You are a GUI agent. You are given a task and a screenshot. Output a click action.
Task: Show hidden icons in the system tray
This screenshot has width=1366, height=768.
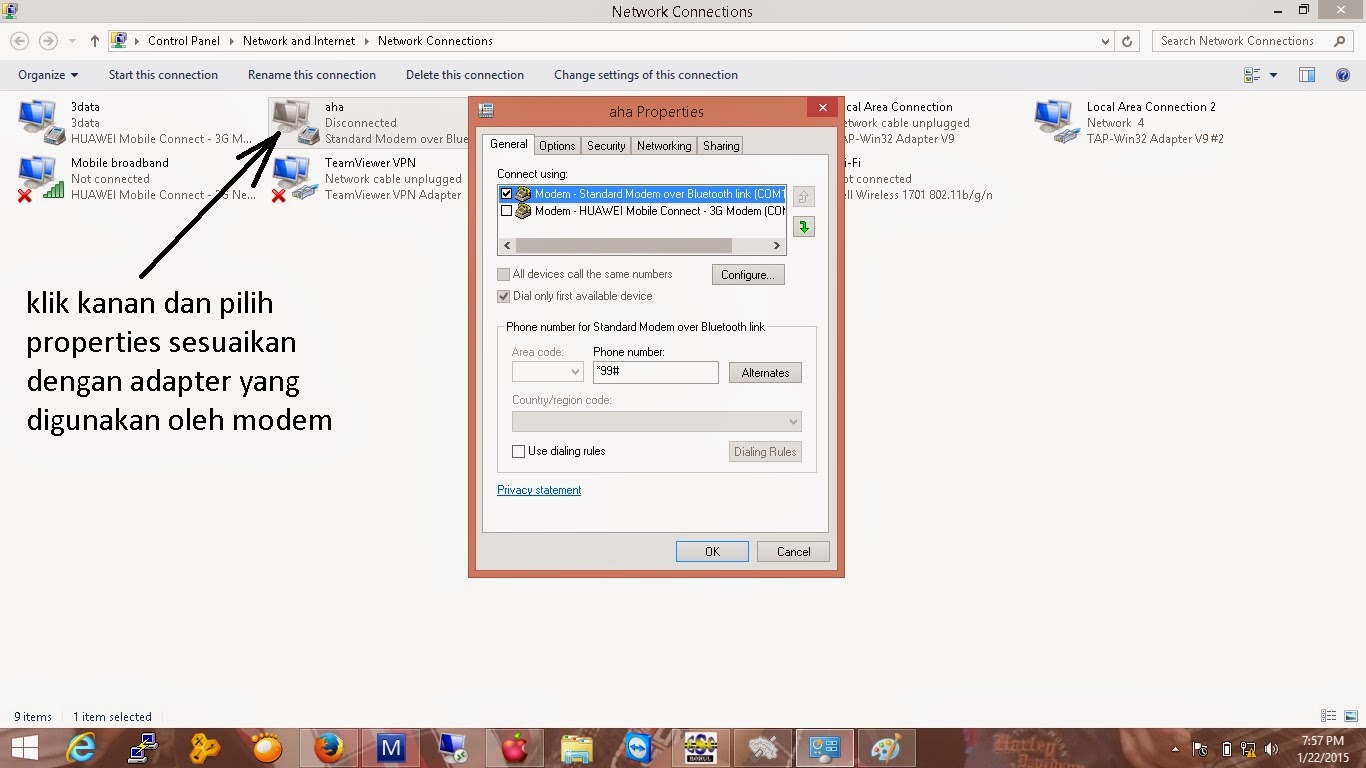pyautogui.click(x=1175, y=747)
